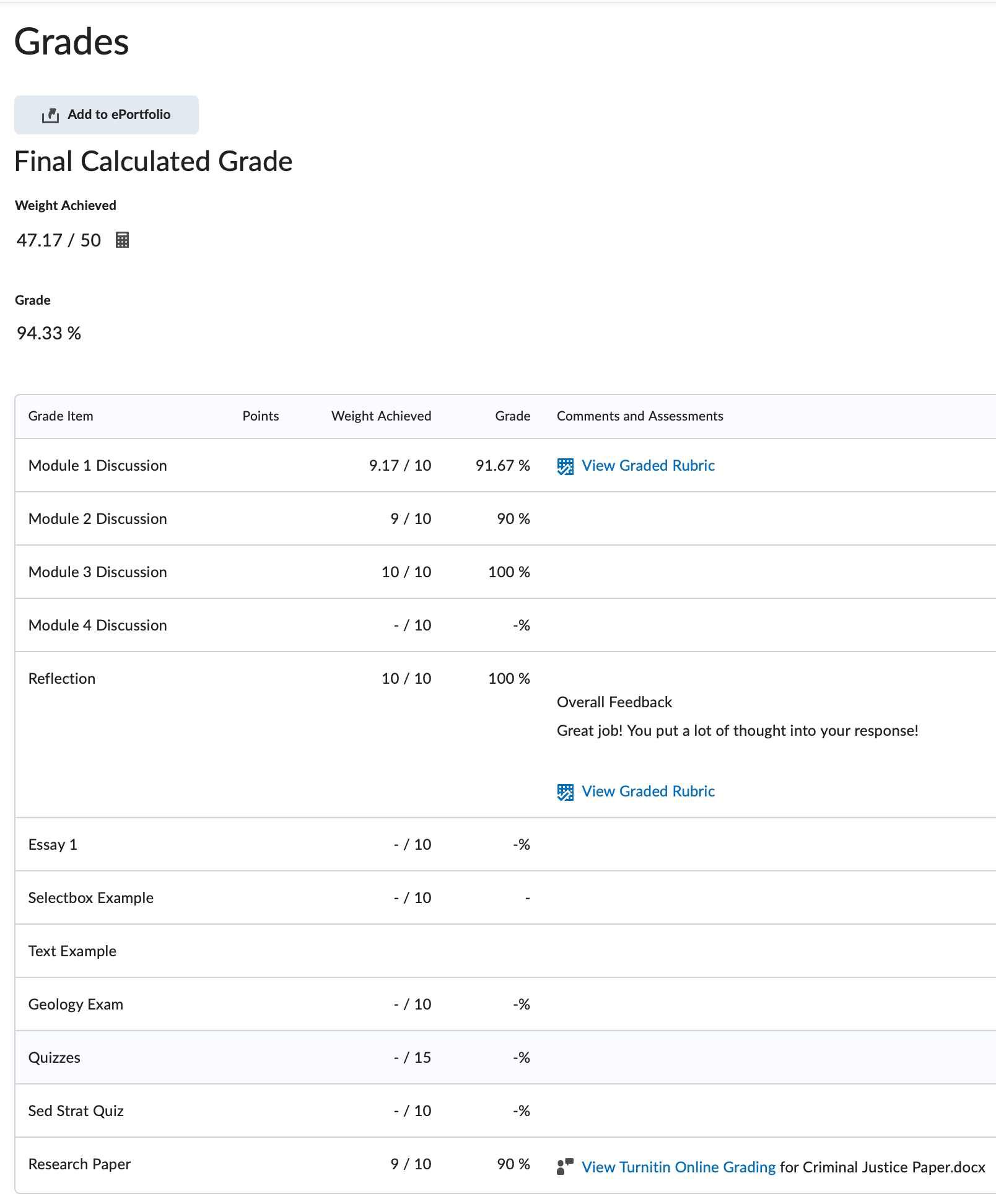
Task: Click the calculator icon beside Weight Achieved
Action: [x=122, y=240]
